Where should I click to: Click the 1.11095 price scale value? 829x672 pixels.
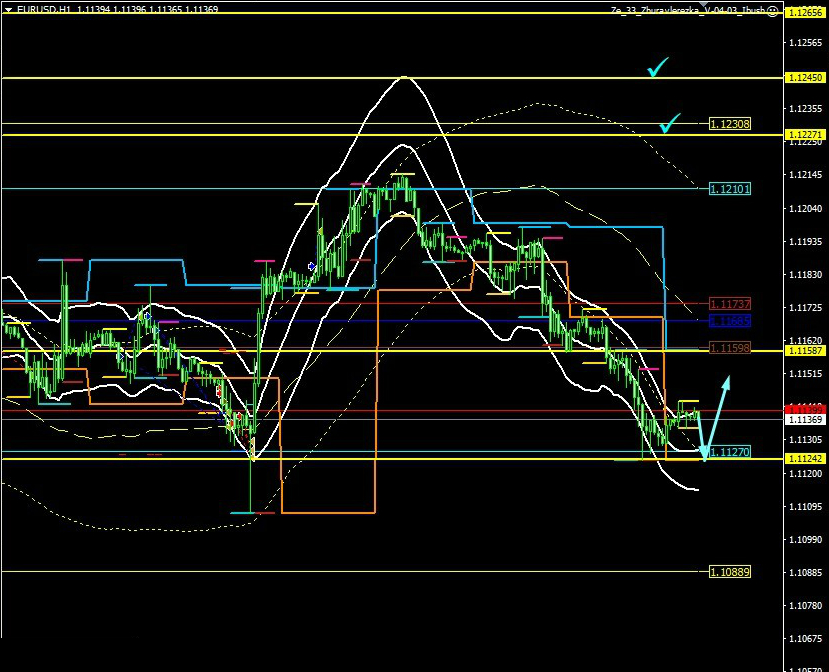coord(806,507)
